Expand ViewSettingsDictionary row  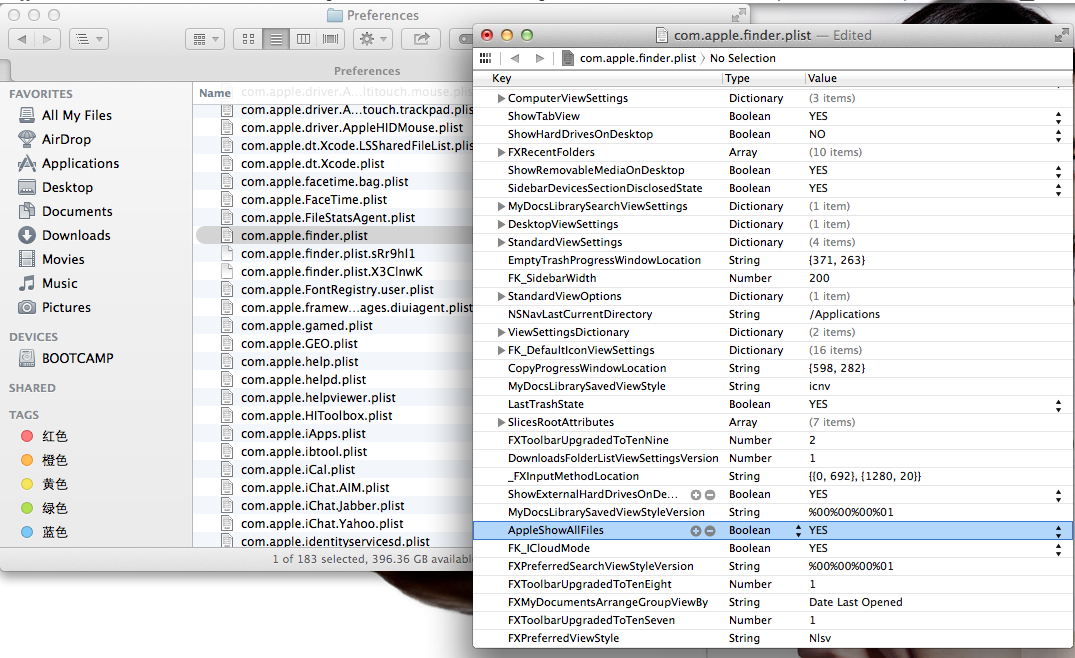click(x=501, y=332)
